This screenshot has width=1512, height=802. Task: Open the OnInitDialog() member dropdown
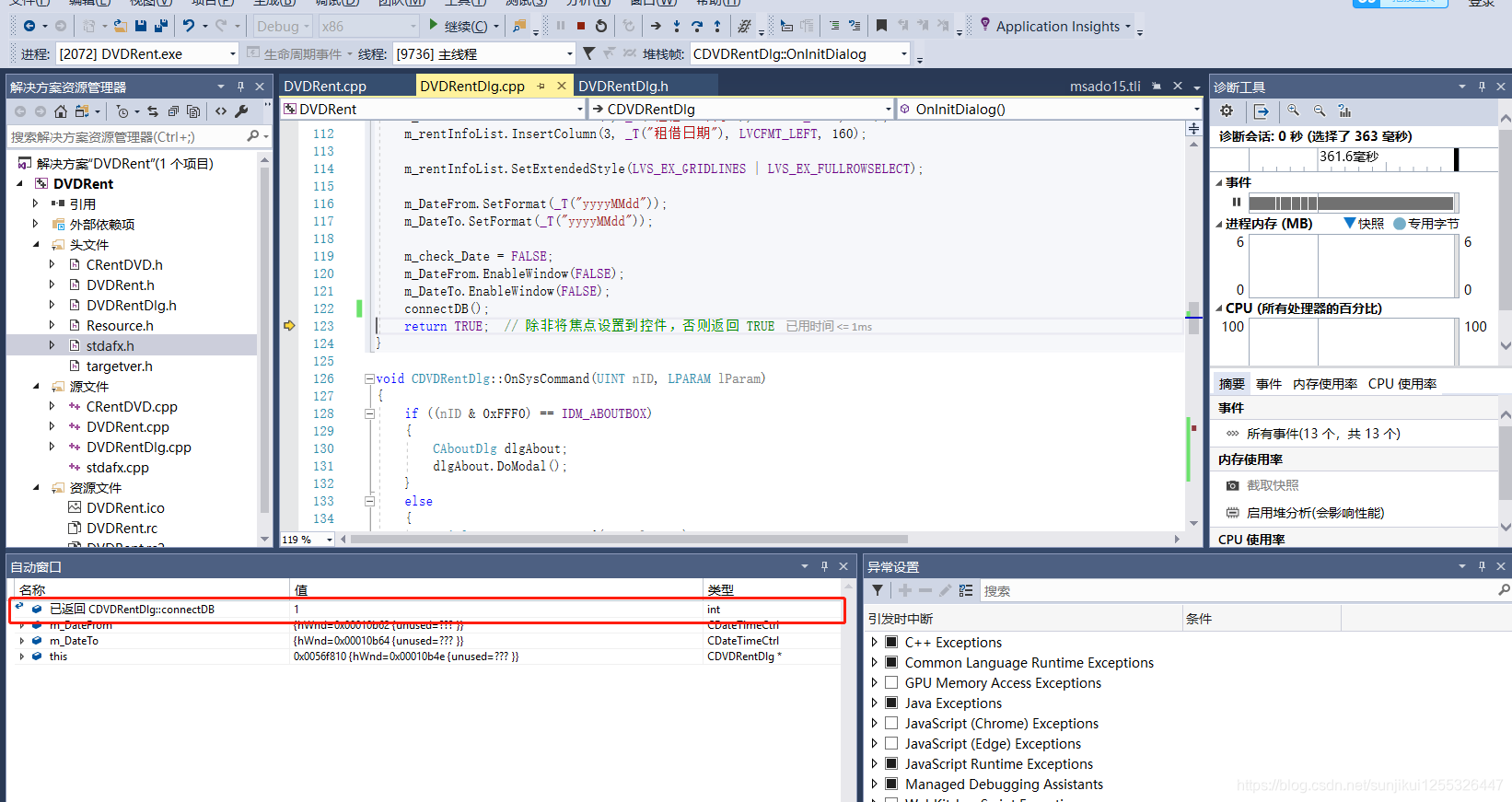[x=1049, y=109]
